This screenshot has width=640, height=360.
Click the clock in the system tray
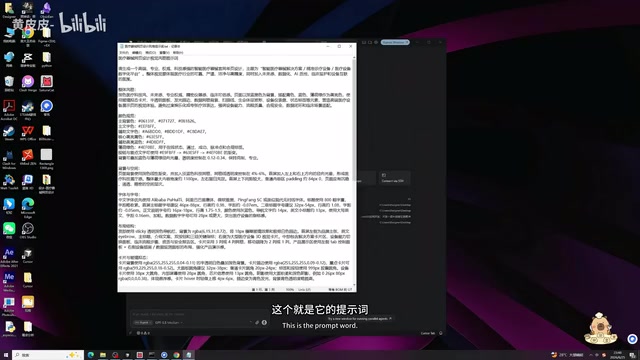618,355
